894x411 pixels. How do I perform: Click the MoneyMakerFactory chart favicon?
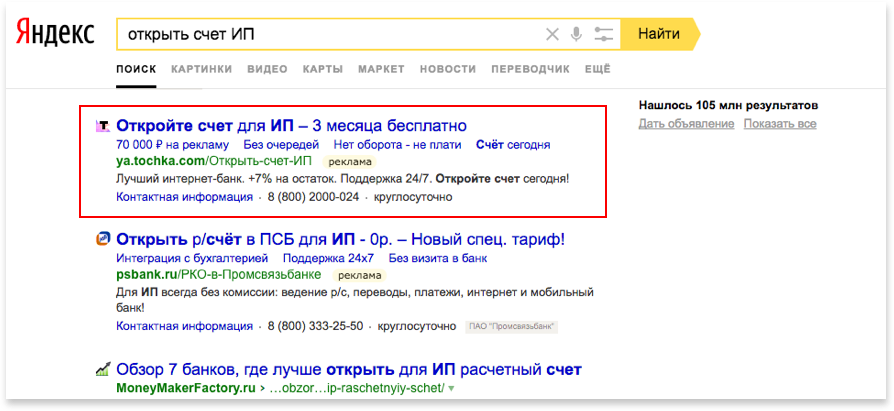point(102,370)
